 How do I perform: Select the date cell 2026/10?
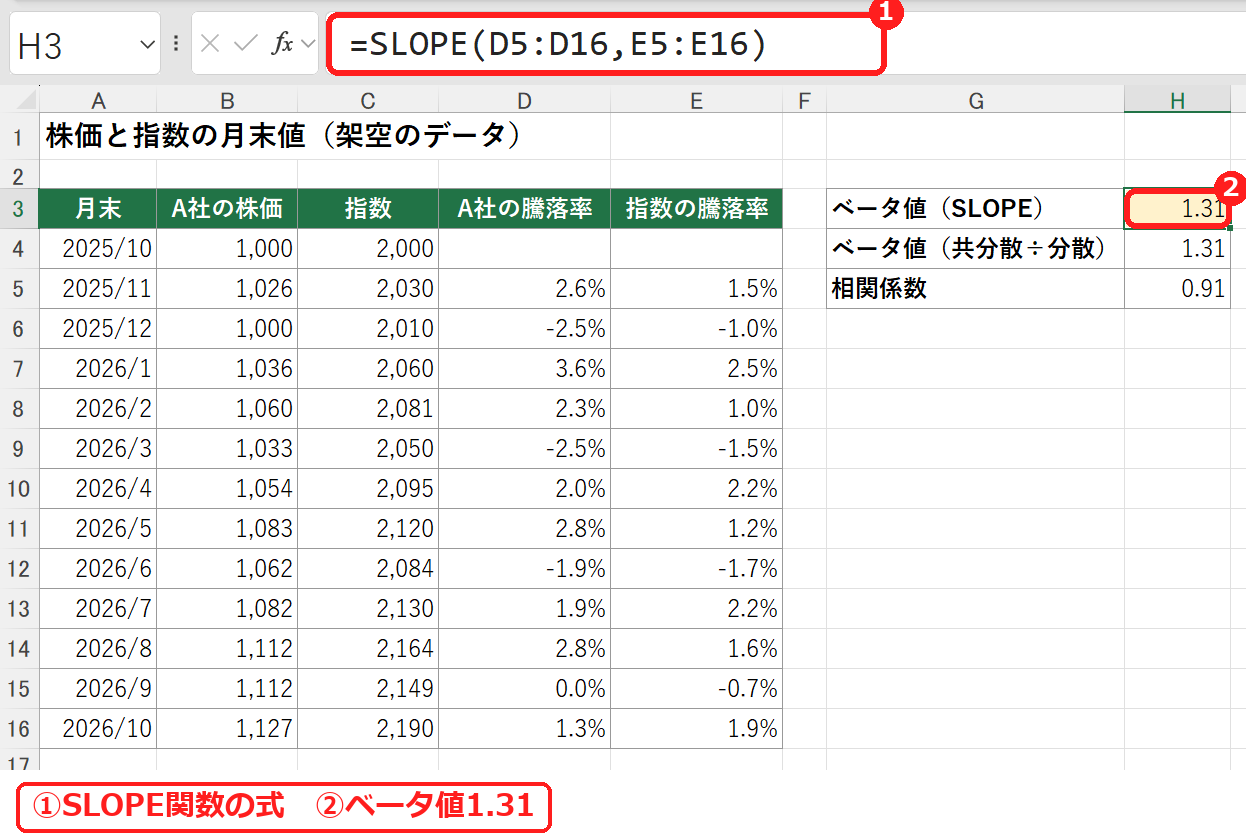(x=98, y=728)
